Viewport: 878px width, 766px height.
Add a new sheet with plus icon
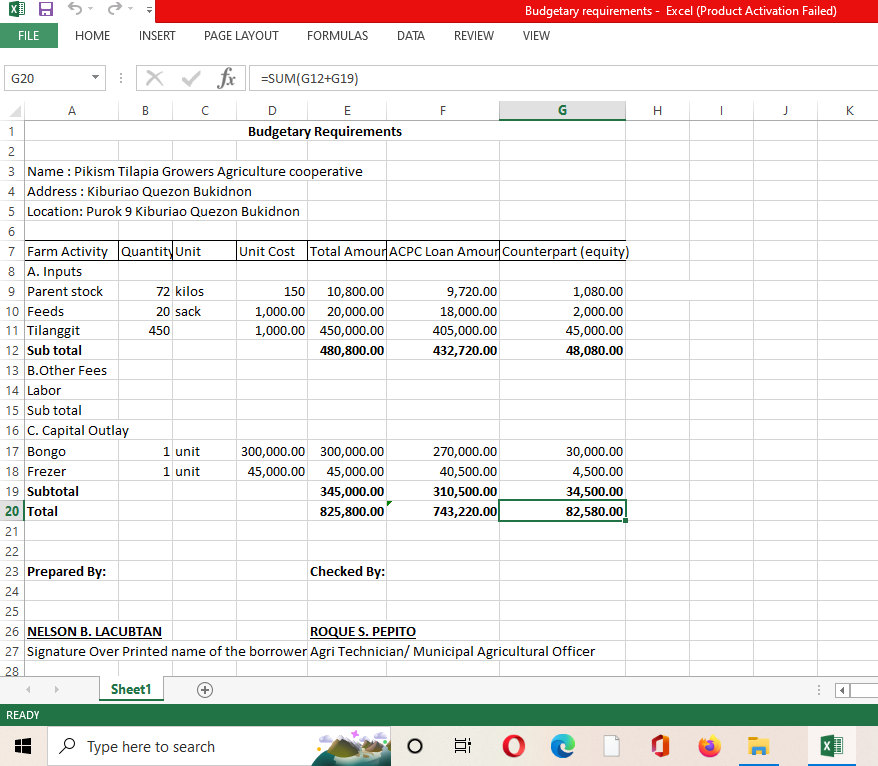(205, 689)
